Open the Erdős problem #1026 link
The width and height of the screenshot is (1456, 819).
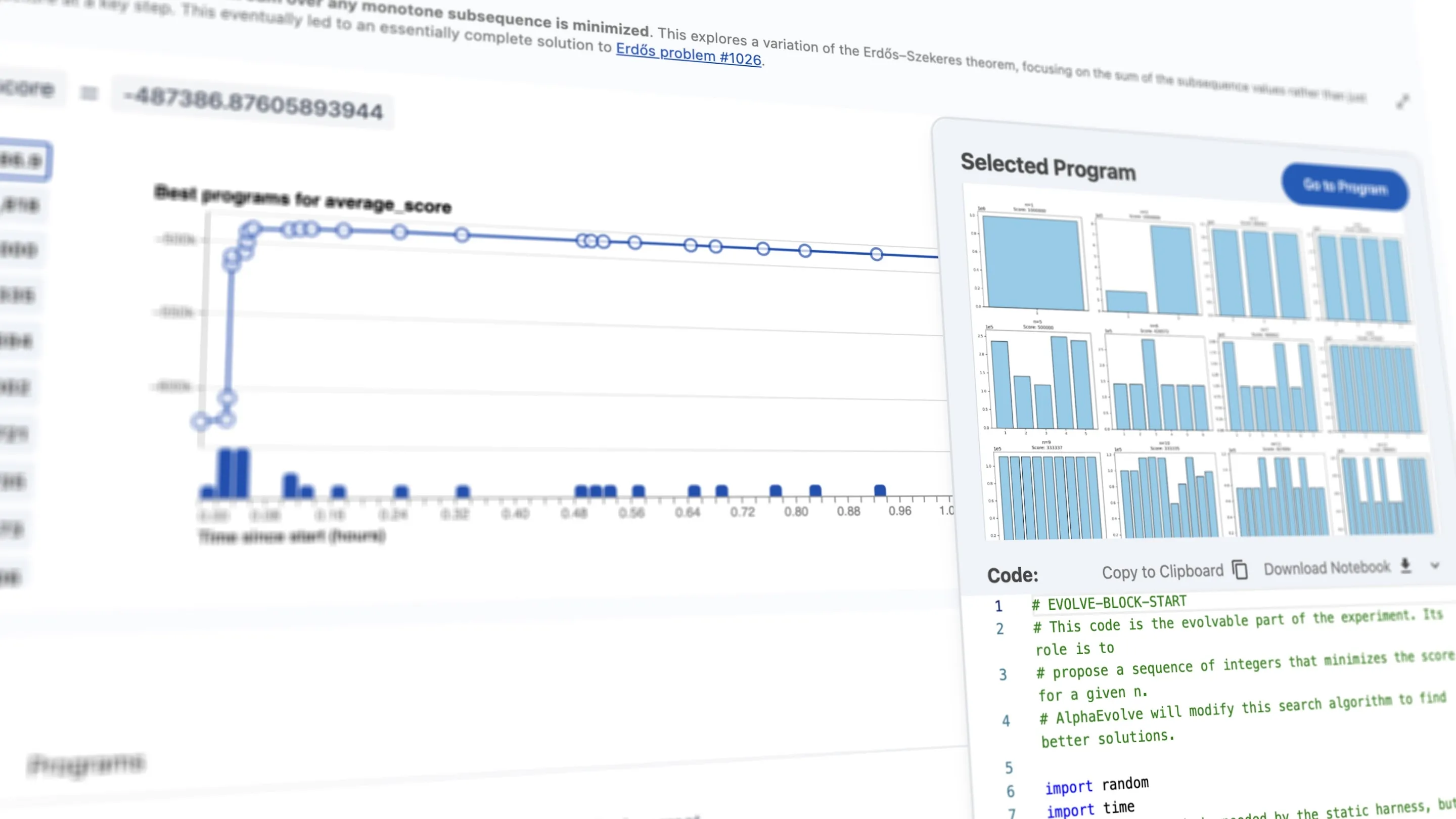point(689,54)
